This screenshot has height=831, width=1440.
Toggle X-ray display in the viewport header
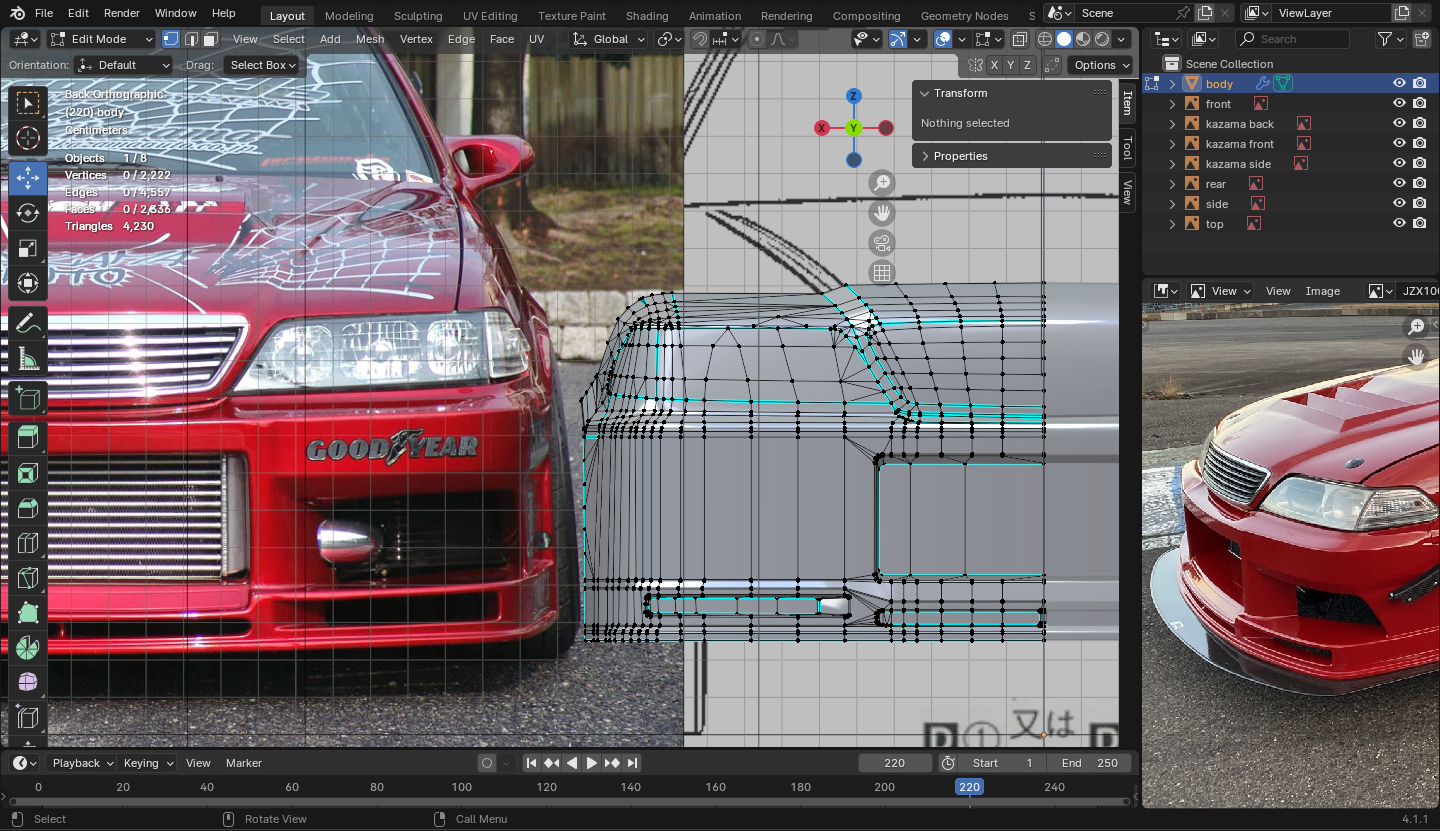[x=1019, y=39]
